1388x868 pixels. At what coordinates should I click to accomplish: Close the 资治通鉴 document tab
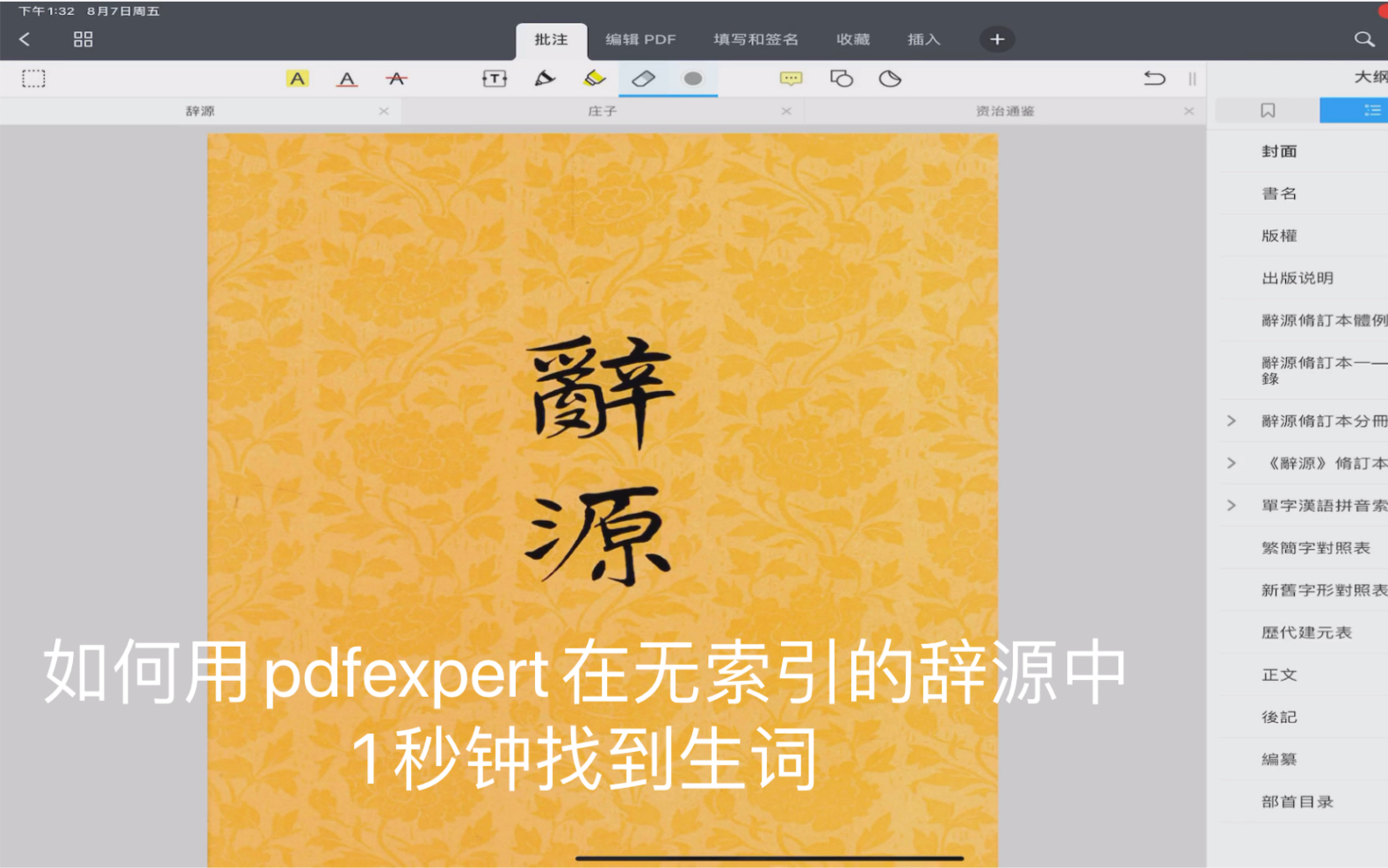click(1189, 111)
